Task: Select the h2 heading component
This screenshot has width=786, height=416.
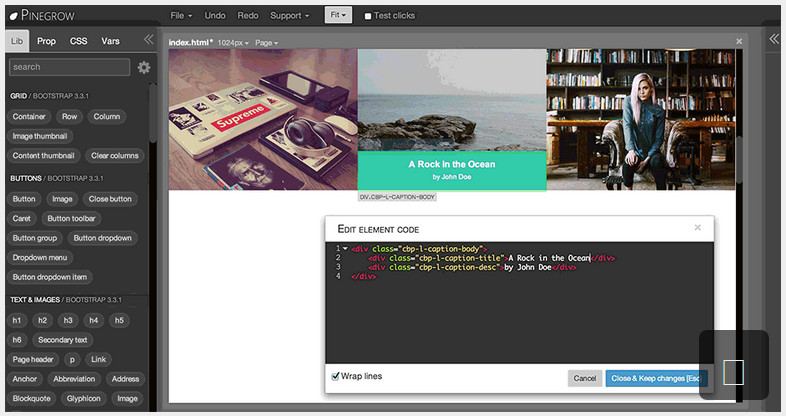Action: [42, 320]
